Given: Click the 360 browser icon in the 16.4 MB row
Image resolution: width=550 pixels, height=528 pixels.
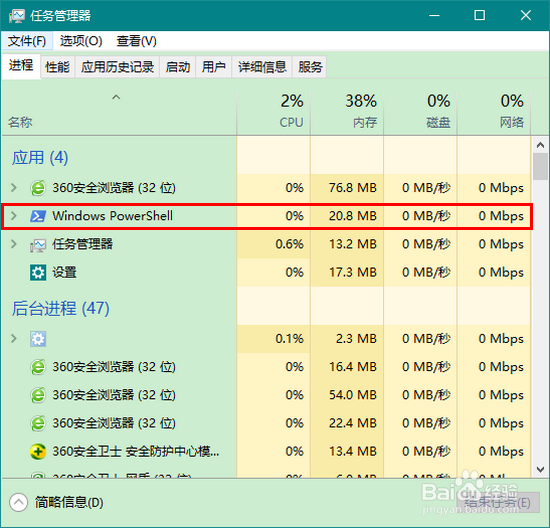Looking at the screenshot, I should click(x=38, y=367).
